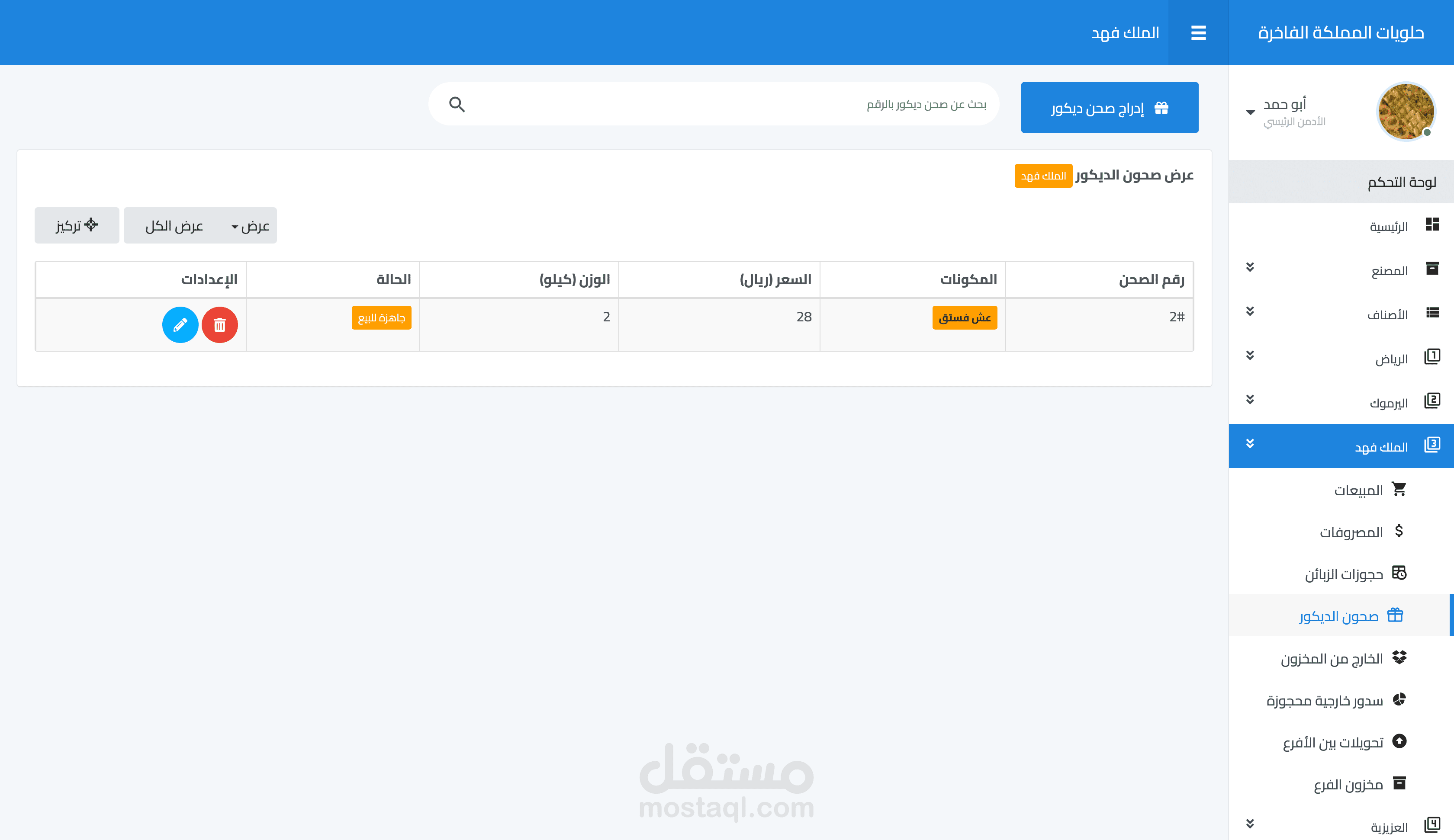Image resolution: width=1454 pixels, height=840 pixels.
Task: Click the إدراج صحن ديكور button
Action: pyautogui.click(x=1109, y=108)
